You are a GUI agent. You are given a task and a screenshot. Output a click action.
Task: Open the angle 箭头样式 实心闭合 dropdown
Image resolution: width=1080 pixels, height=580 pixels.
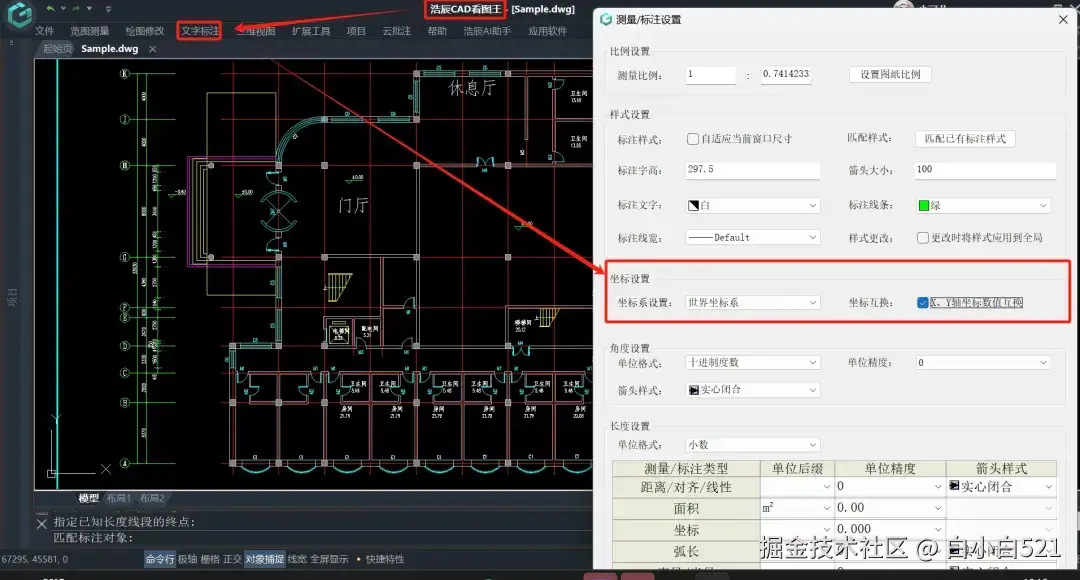pyautogui.click(x=753, y=390)
